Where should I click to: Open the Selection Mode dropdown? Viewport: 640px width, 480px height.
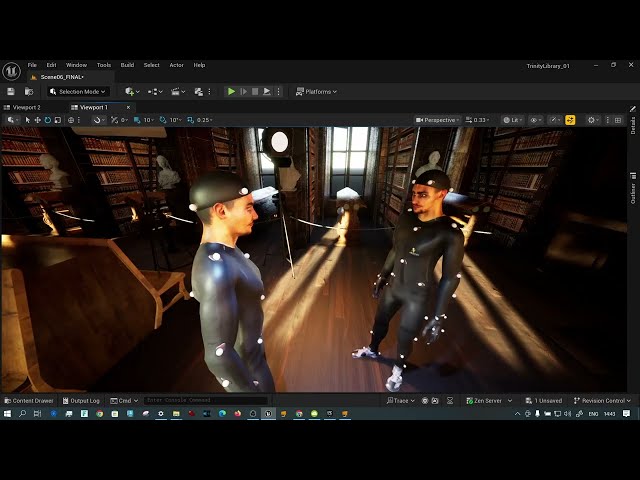click(78, 91)
